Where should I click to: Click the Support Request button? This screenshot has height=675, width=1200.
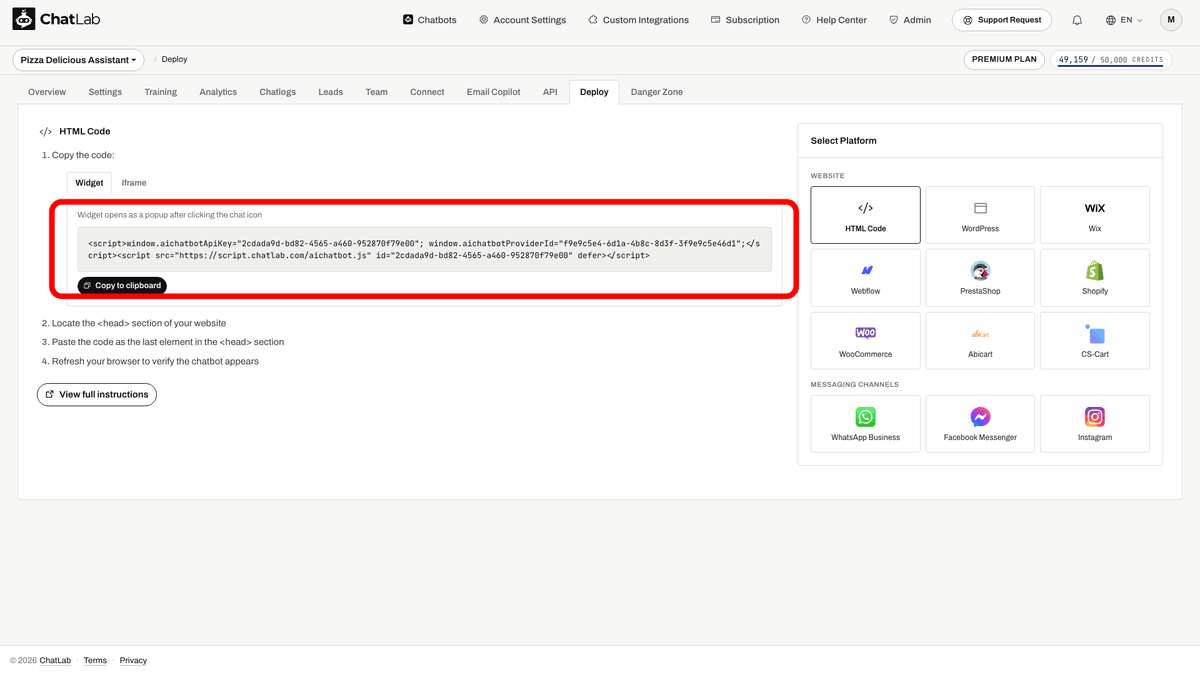click(1002, 19)
